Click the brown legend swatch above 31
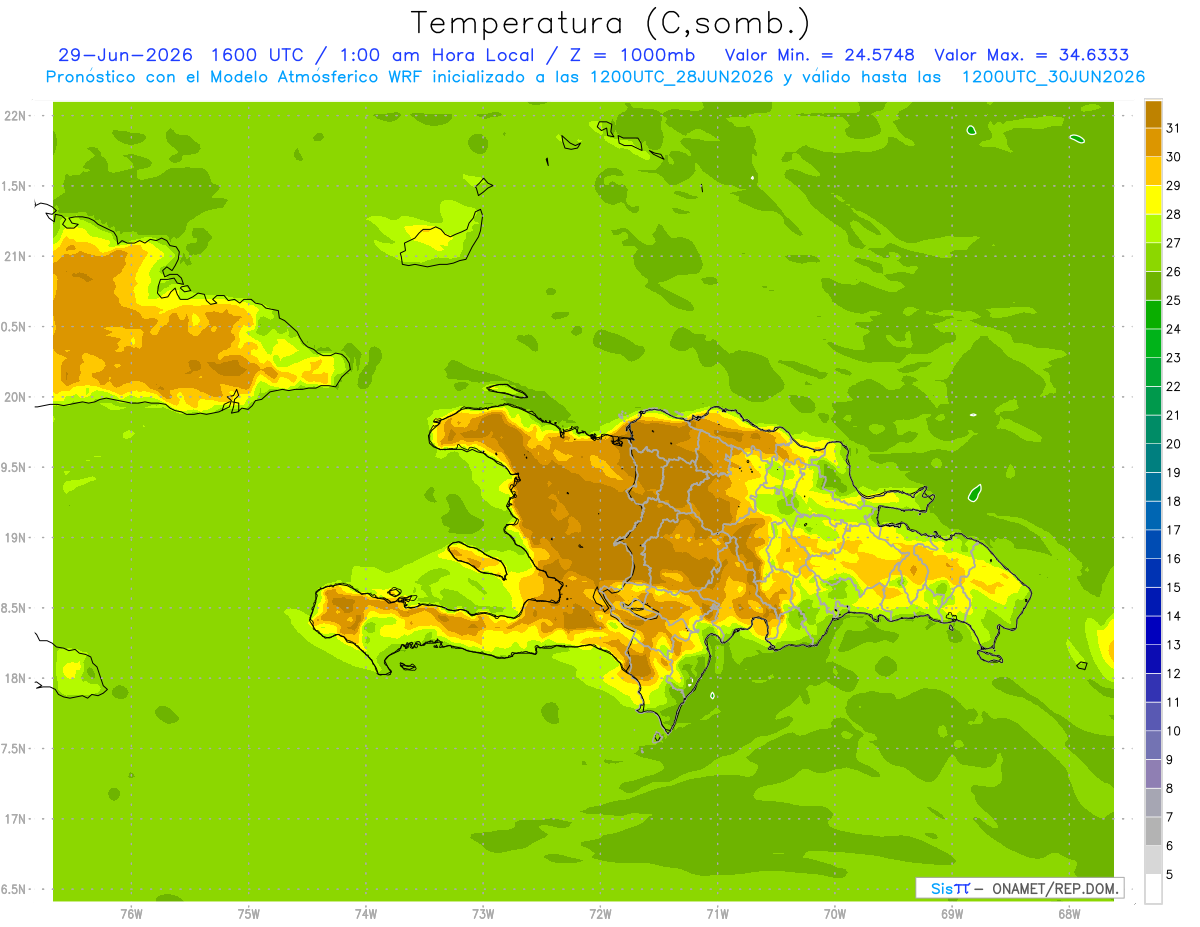1200x927 pixels. [x=1153, y=114]
